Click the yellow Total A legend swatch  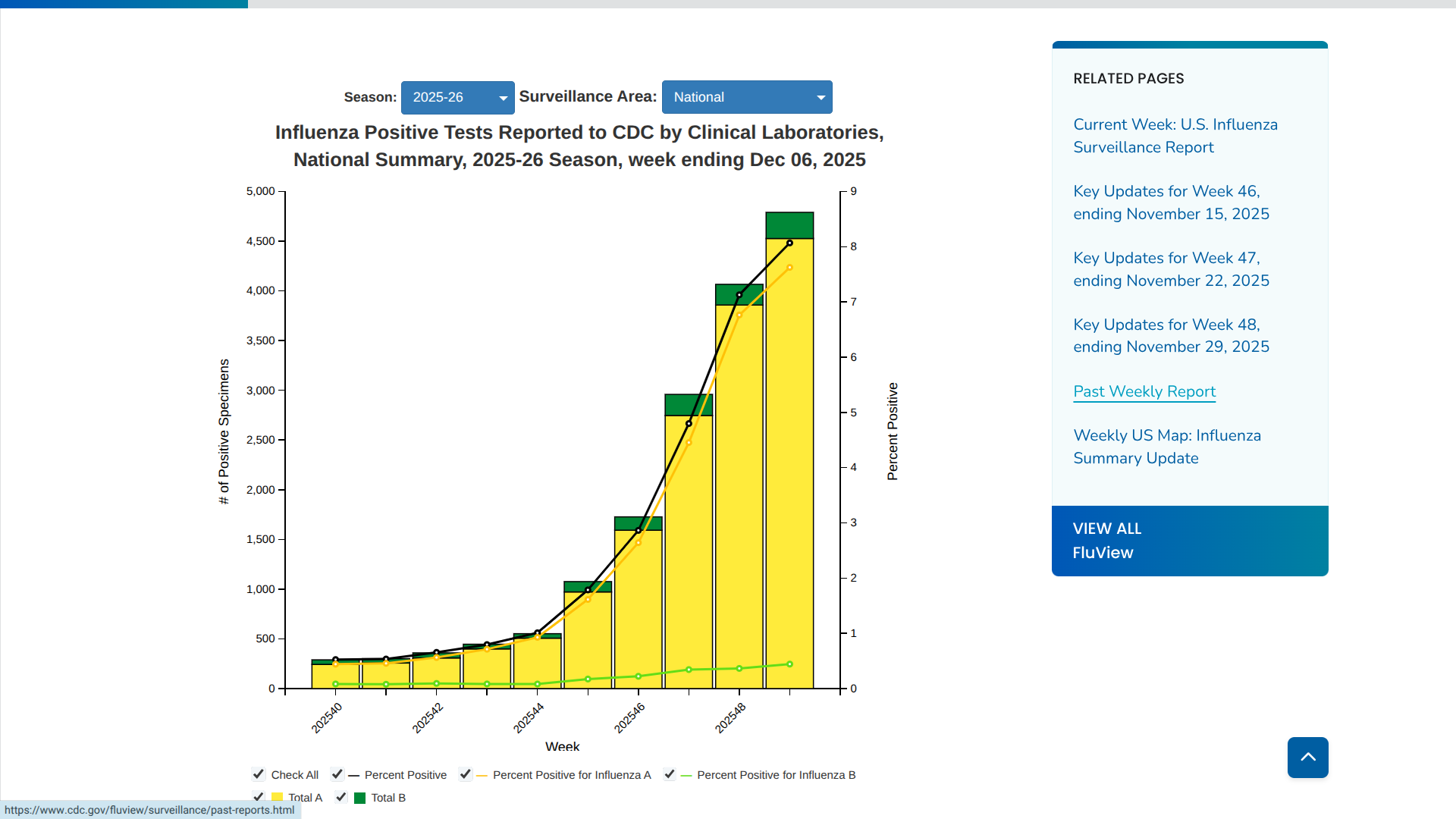coord(277,798)
